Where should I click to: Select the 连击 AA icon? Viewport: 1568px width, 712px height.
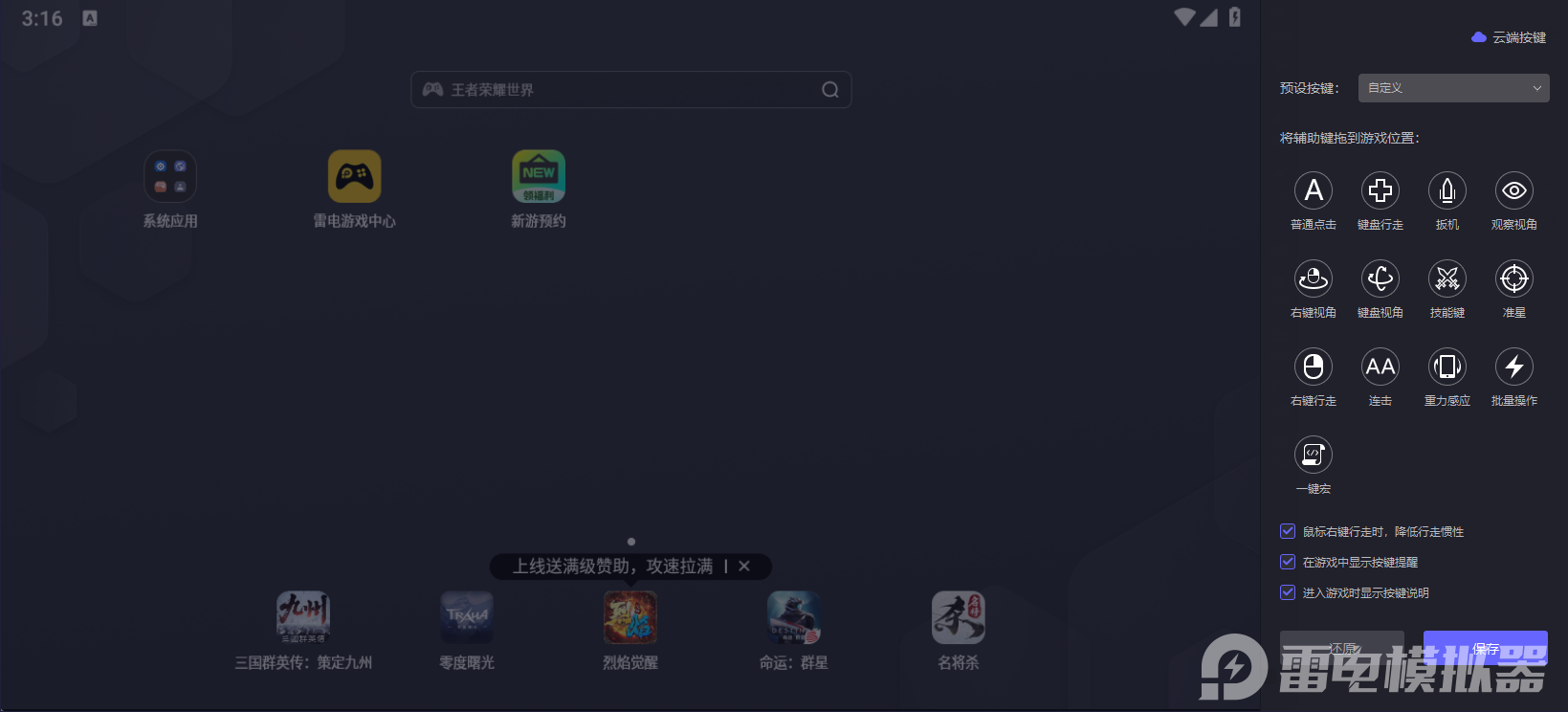(x=1380, y=367)
